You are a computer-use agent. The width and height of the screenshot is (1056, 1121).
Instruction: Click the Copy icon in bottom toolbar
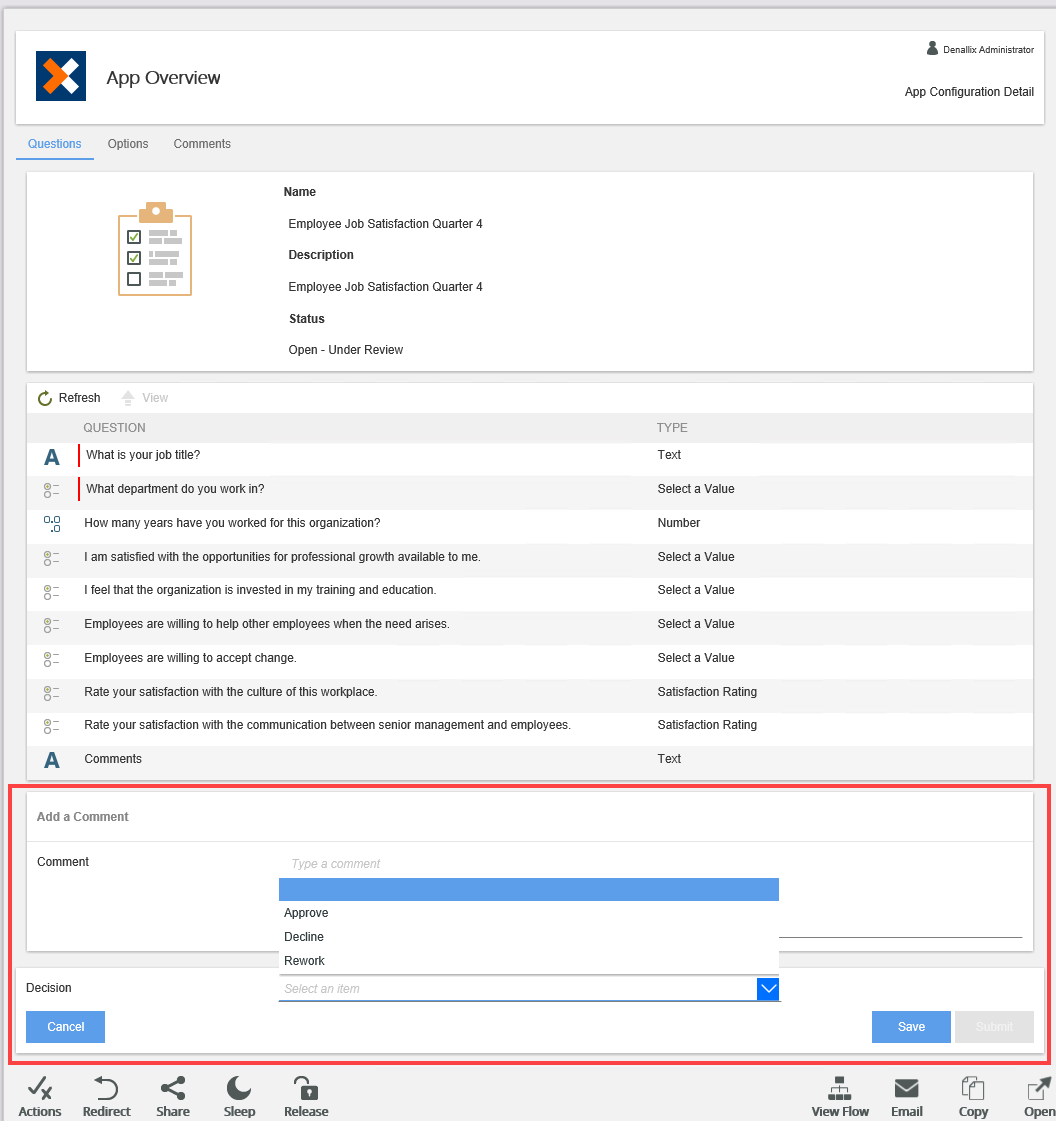(973, 1088)
